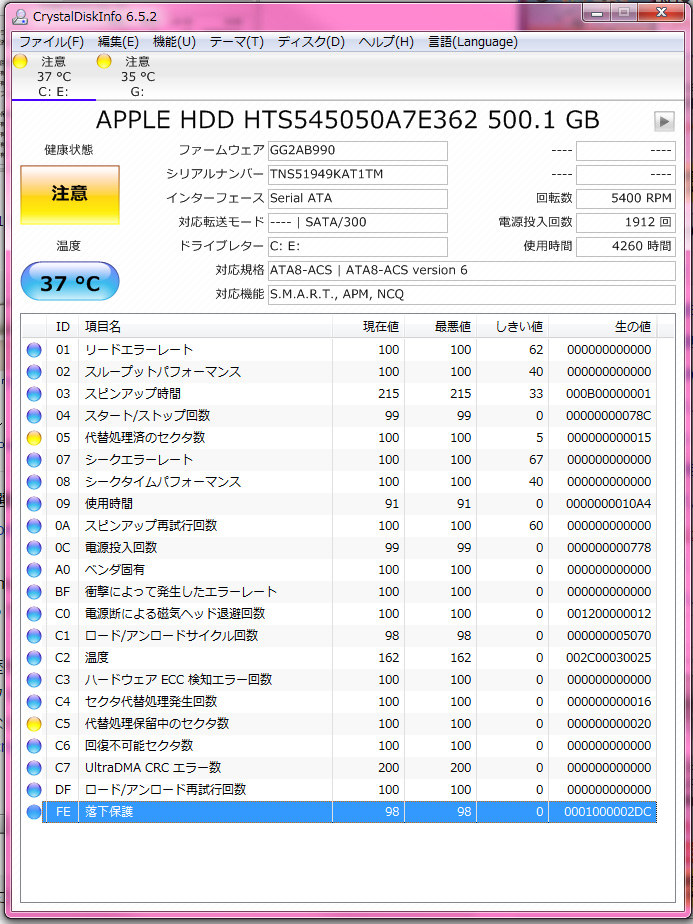Screen dimensions: 693x924
Task: Select the 落下保護 row name
Action: (x=109, y=812)
